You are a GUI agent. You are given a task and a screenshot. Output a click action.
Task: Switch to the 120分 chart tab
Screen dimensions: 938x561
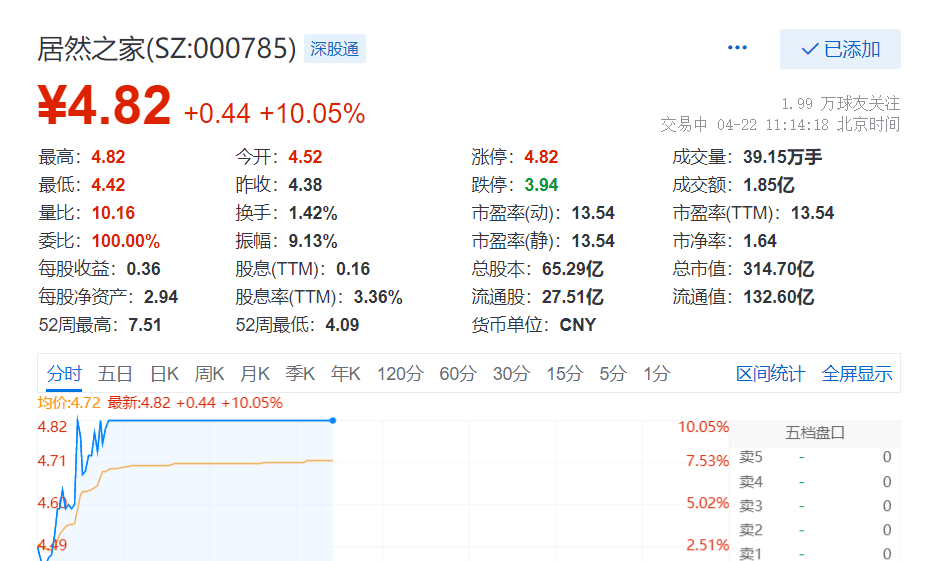(400, 374)
